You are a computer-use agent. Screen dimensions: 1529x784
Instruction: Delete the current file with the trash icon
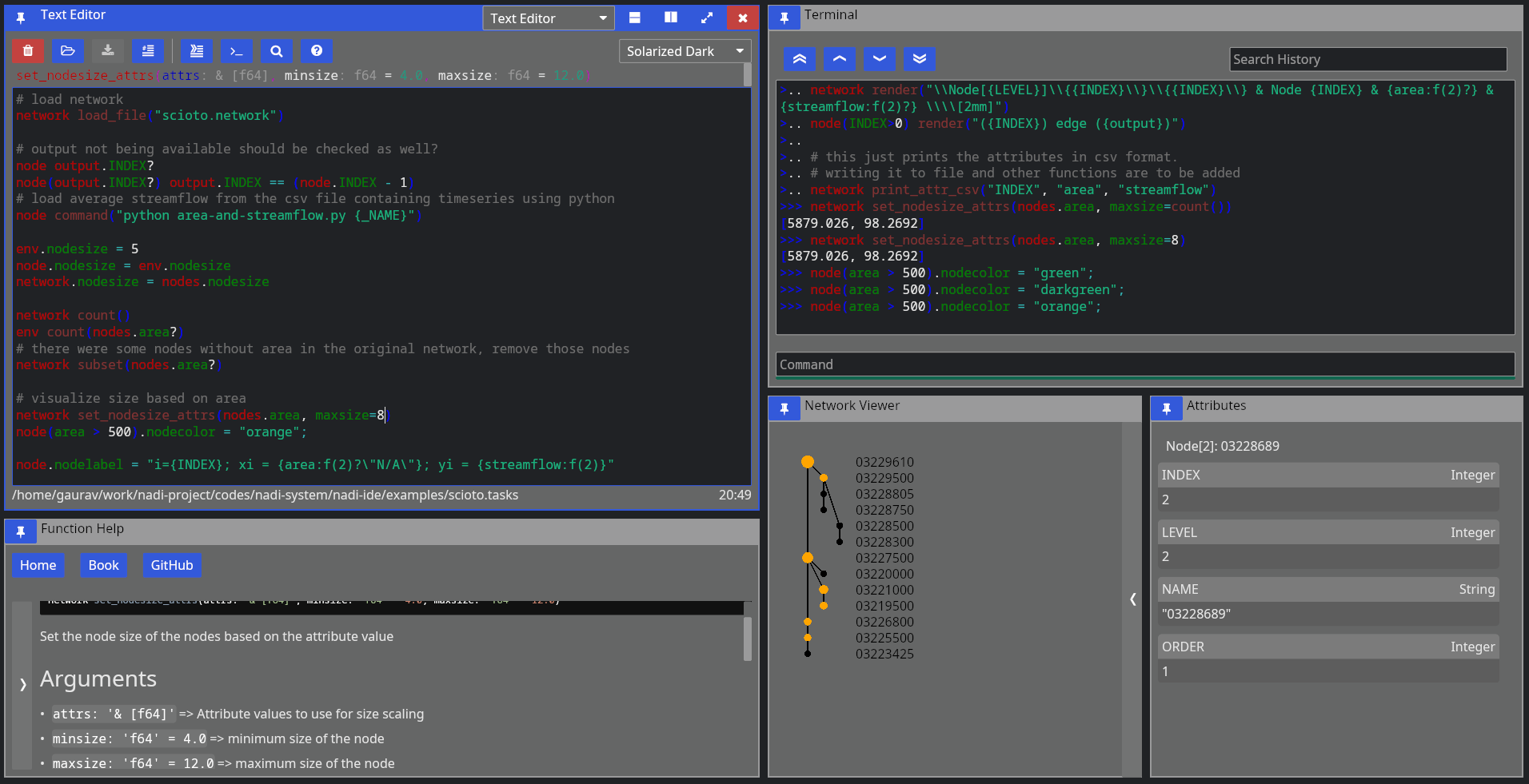28,50
